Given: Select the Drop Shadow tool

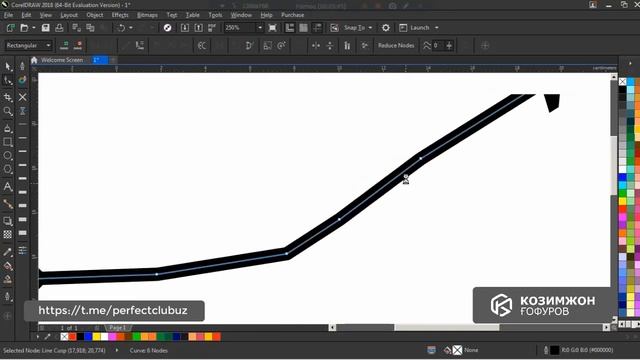Looking at the screenshot, I should (8, 221).
